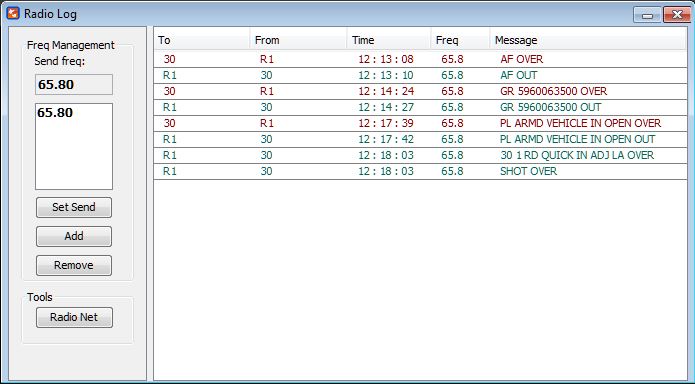Click the Remove frequency button
Viewport: 695px width, 384px height.
coord(74,265)
